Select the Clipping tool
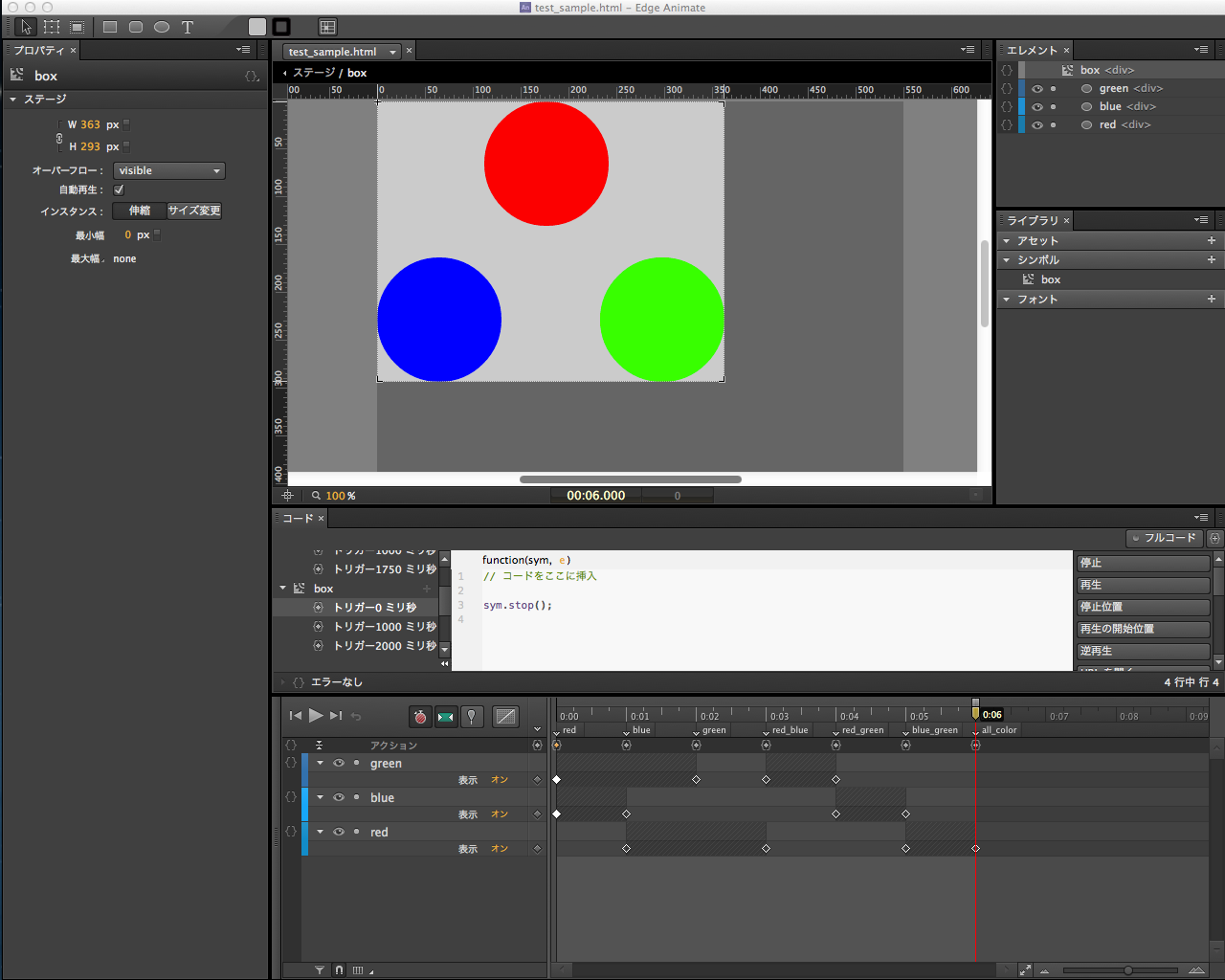Screen dimensions: 1225x980 pos(78,27)
